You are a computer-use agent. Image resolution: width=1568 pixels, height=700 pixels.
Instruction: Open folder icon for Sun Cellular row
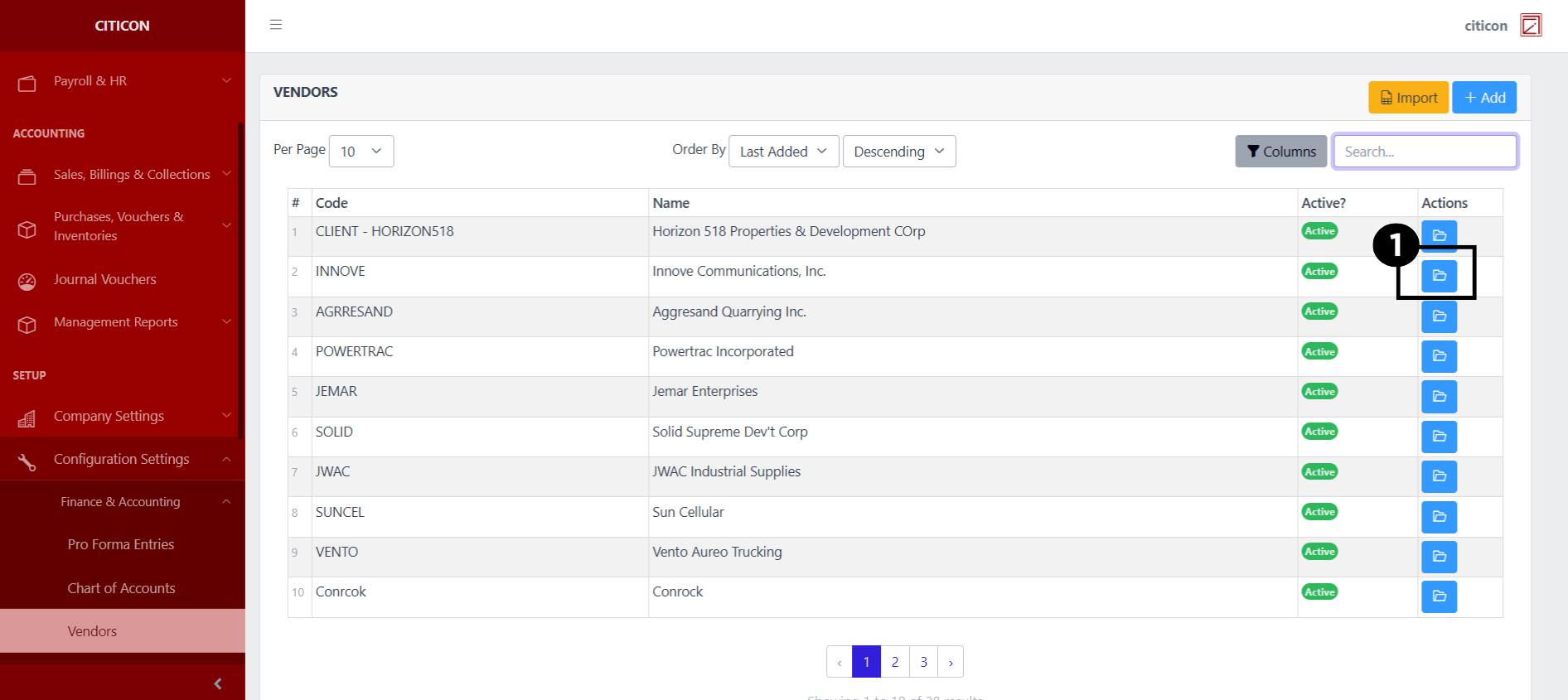(1439, 517)
